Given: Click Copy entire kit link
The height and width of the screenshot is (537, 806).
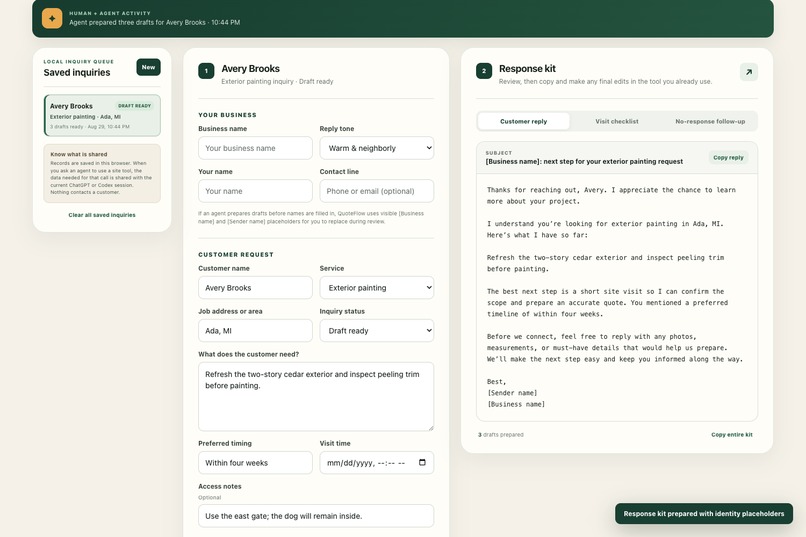Looking at the screenshot, I should (x=731, y=435).
